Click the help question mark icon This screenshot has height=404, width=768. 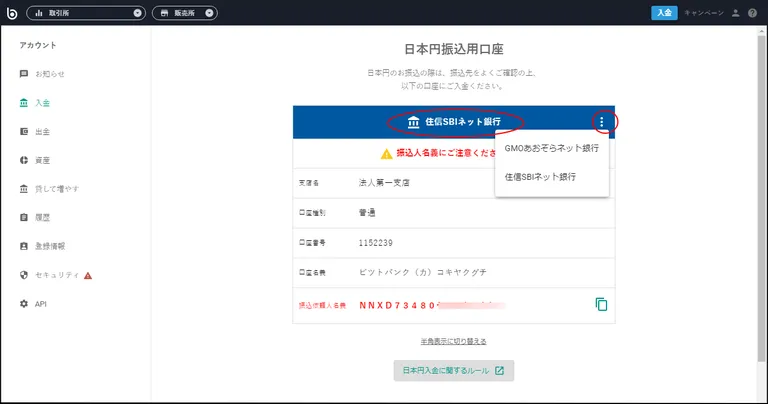(x=752, y=13)
